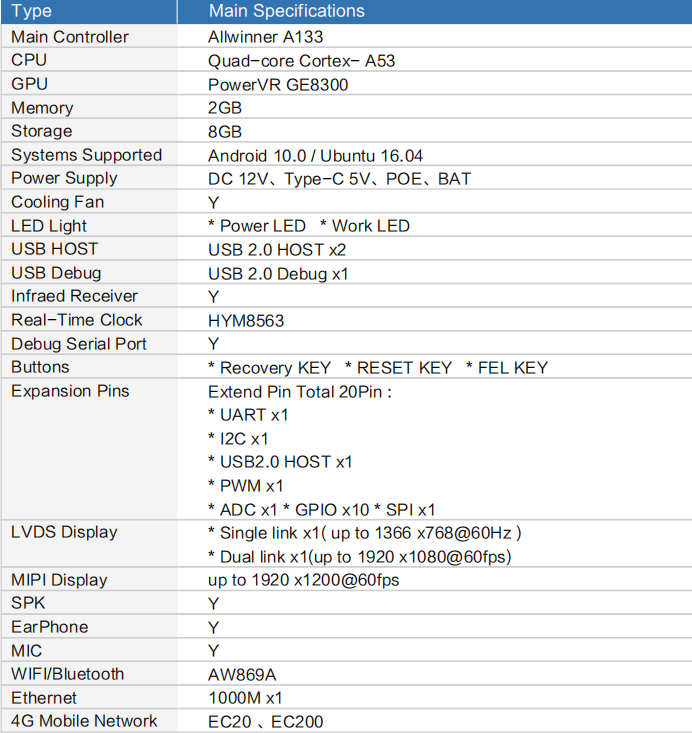Click the '* USB2.0 HOST x1' expansion entry
Viewport: 692px width, 733px height.
click(x=279, y=462)
